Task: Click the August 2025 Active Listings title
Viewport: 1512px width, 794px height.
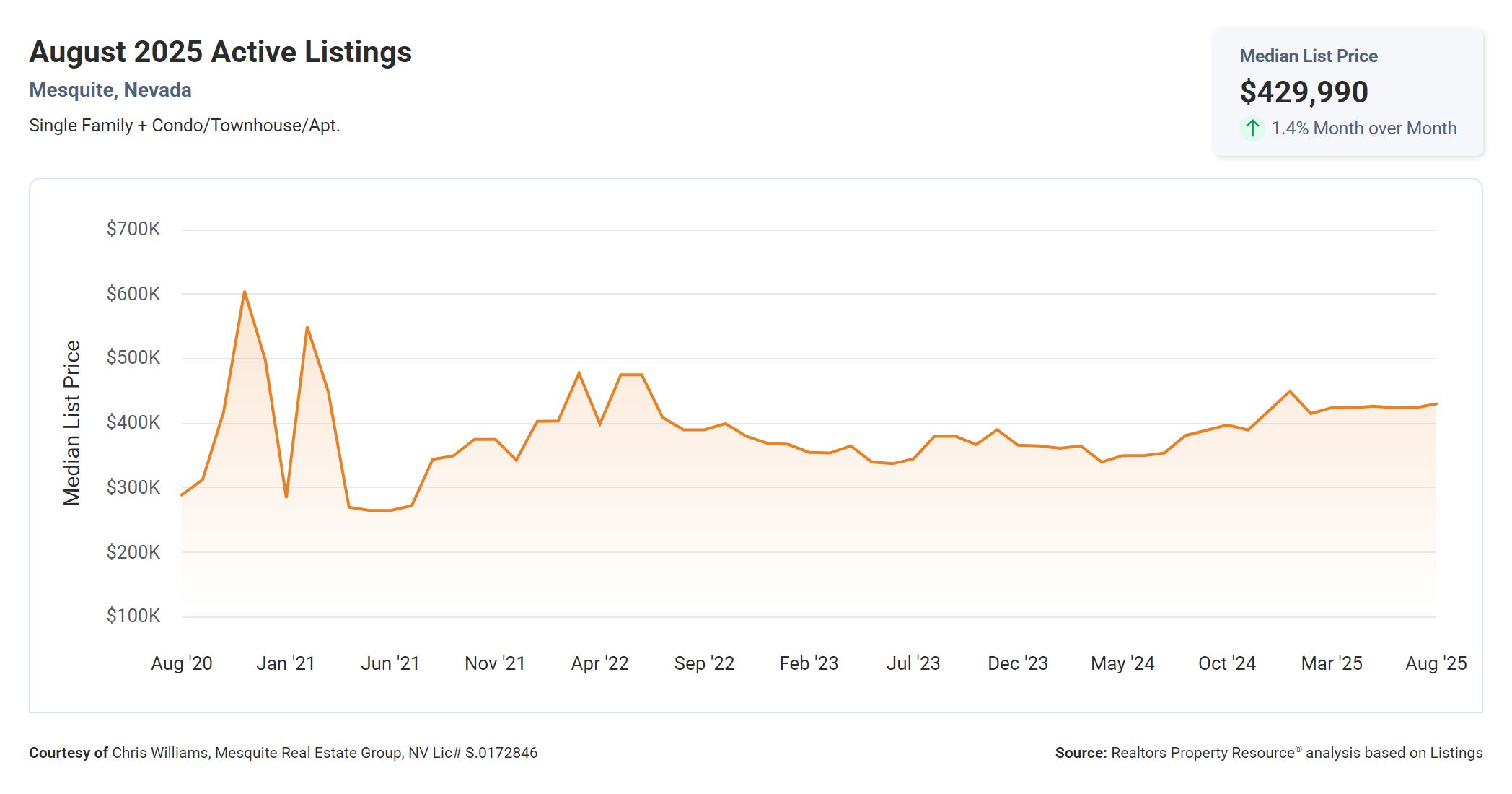Action: pyautogui.click(x=220, y=52)
